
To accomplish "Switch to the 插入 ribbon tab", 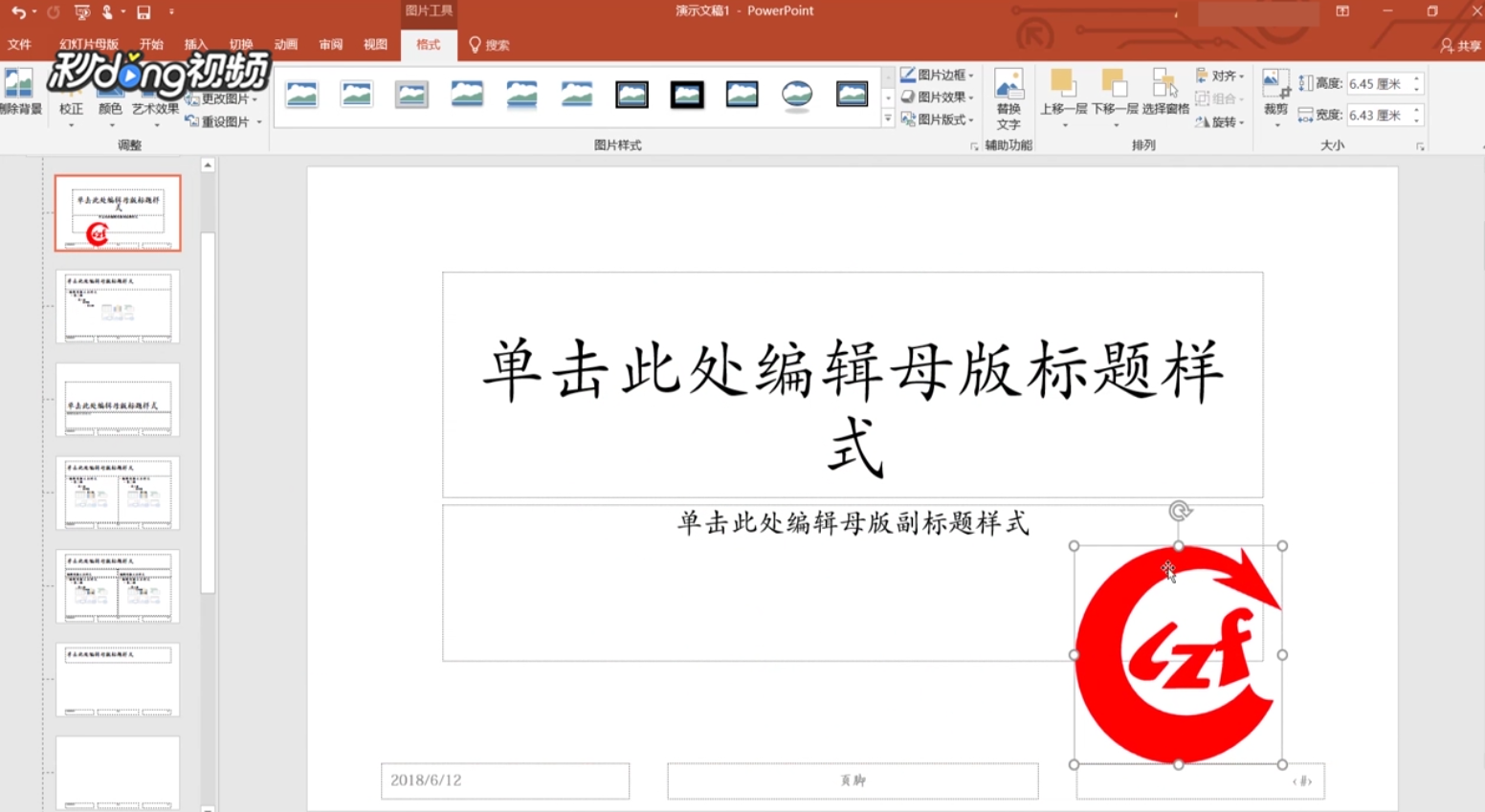I will pyautogui.click(x=195, y=45).
